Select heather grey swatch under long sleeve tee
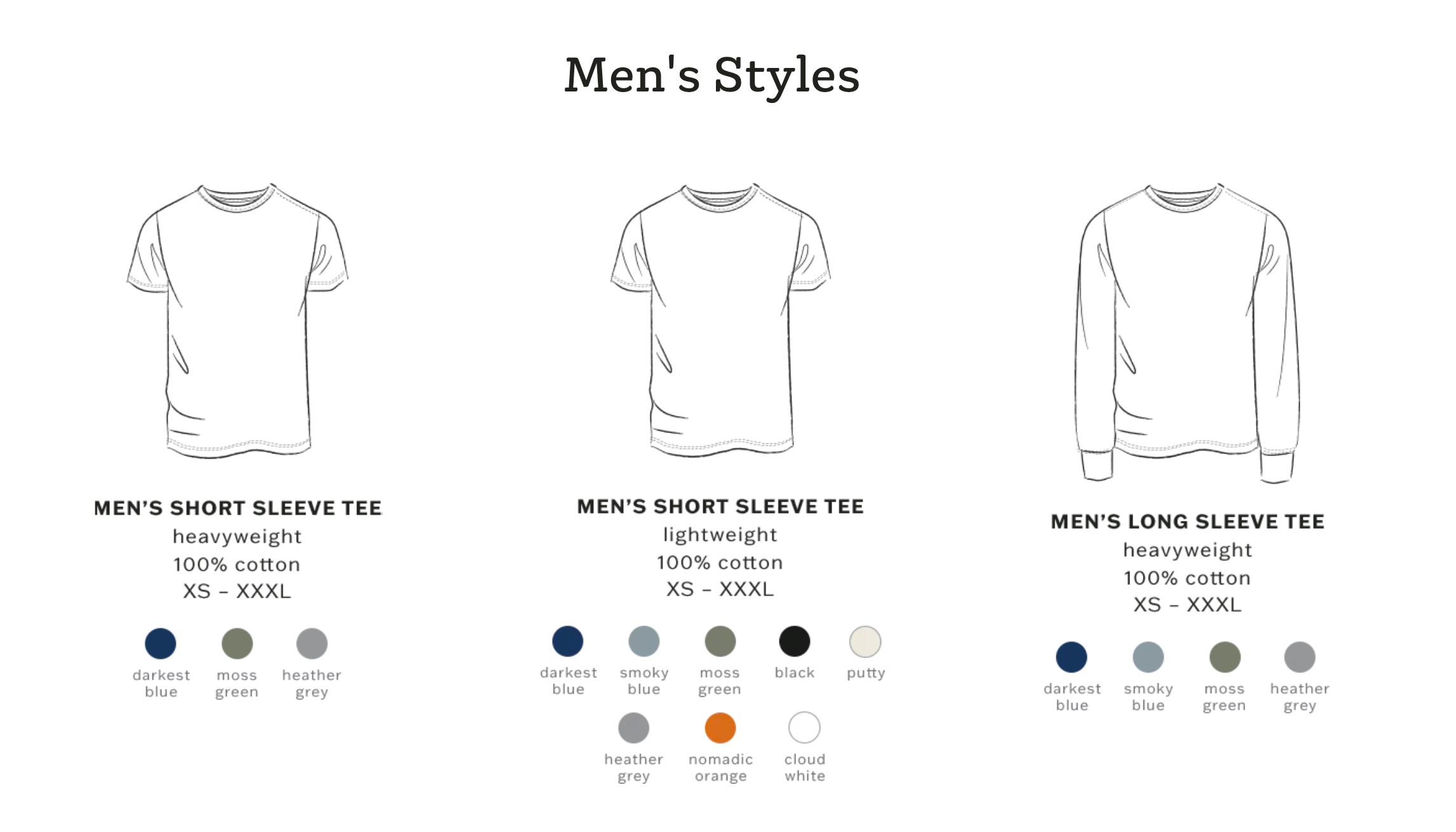Viewport: 1456px width, 832px height. pos(1300,657)
